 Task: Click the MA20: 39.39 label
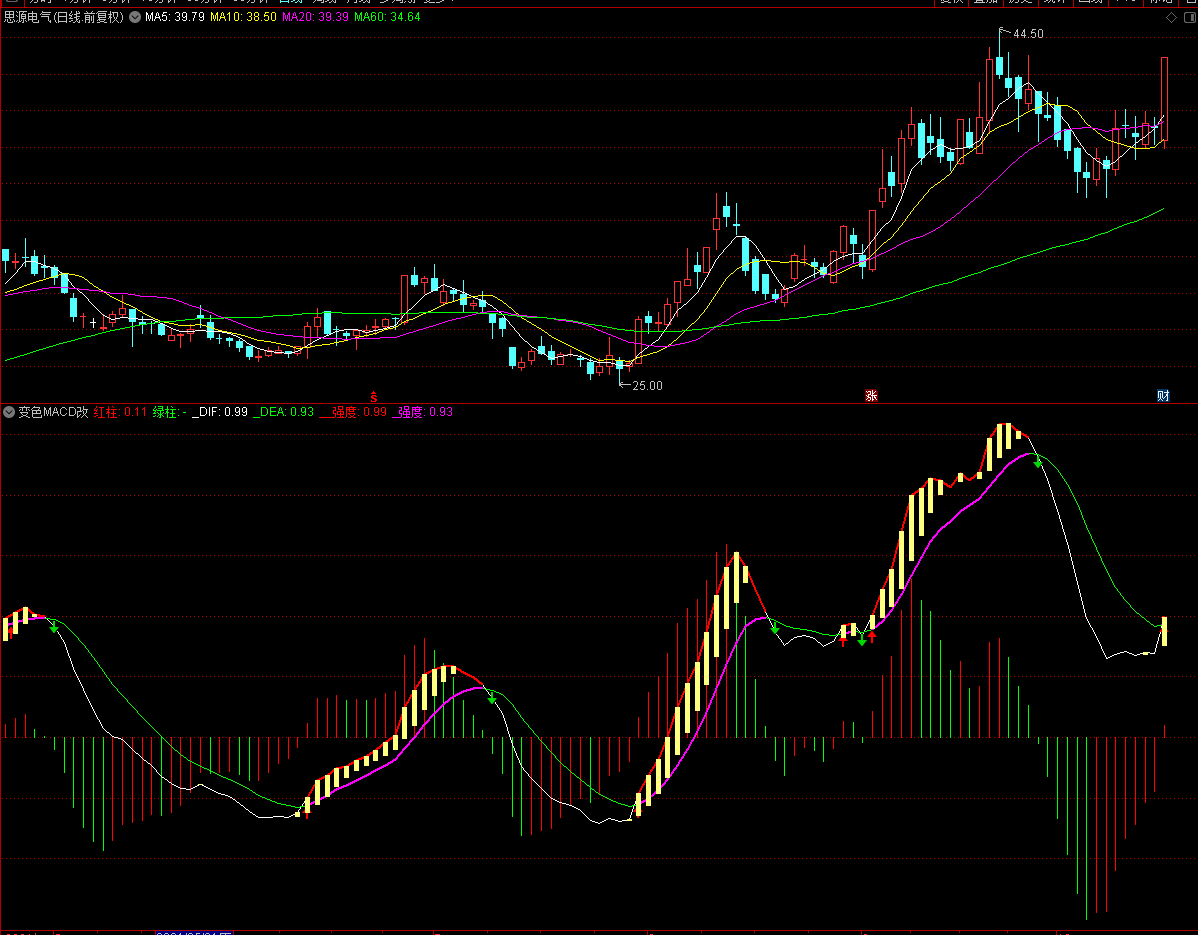click(316, 17)
